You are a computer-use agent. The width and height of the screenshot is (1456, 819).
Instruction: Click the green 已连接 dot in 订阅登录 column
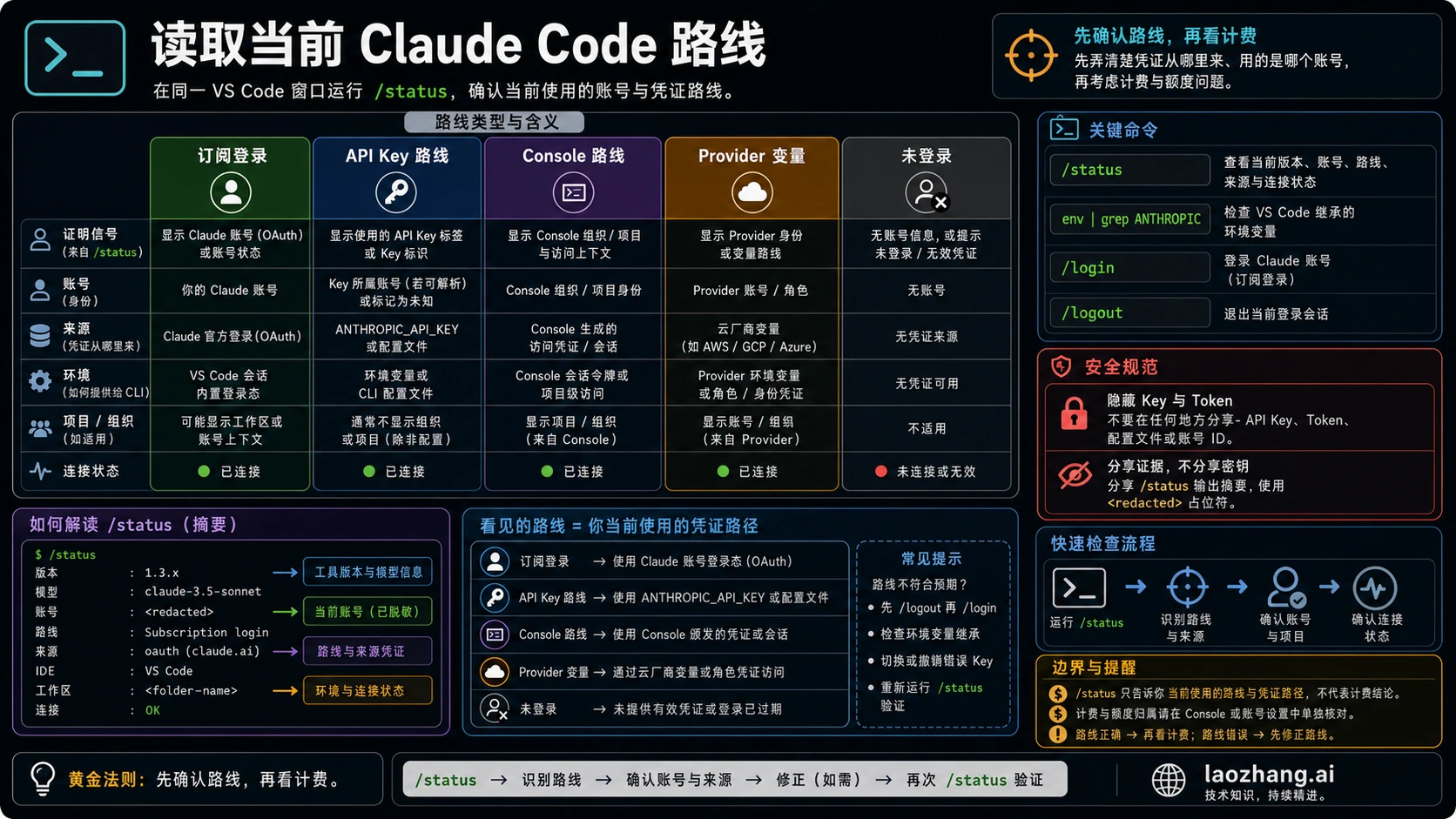pos(204,471)
